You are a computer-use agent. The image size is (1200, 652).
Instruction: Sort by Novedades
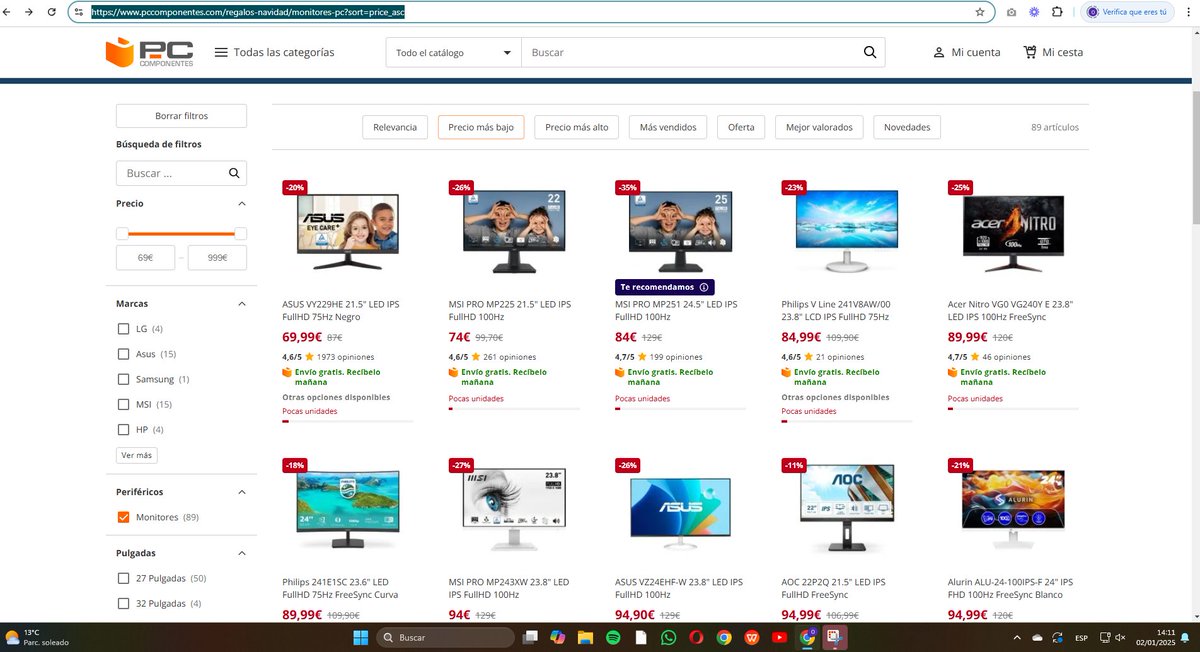click(x=907, y=127)
